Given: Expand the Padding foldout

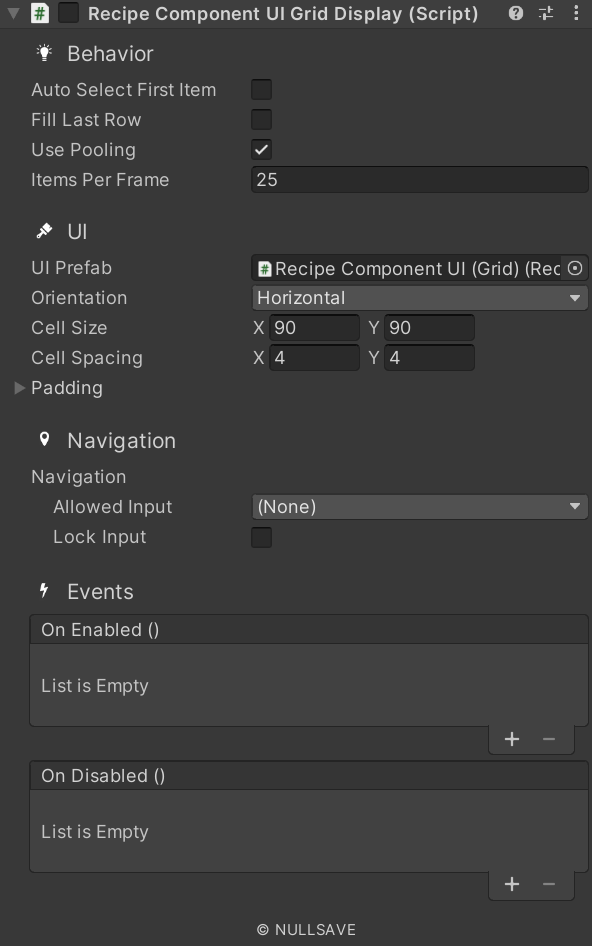Looking at the screenshot, I should 19,388.
